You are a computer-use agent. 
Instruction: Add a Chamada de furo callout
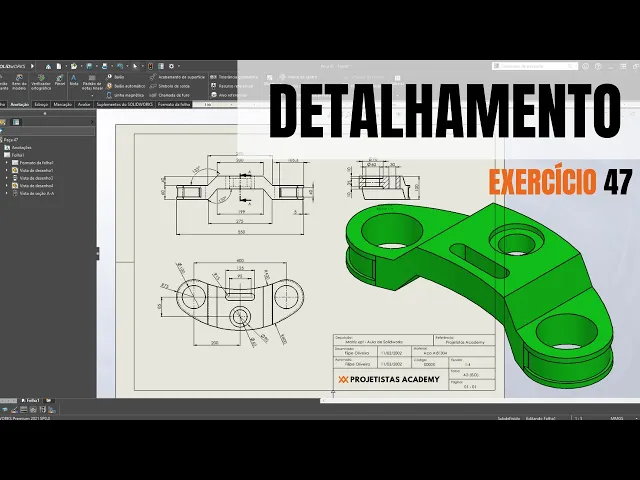[169, 95]
